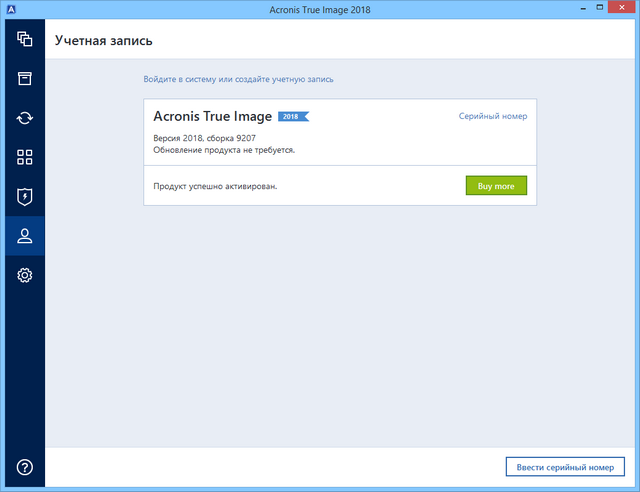Click the Buy more button
Screen dimensions: 640x492
[496, 186]
